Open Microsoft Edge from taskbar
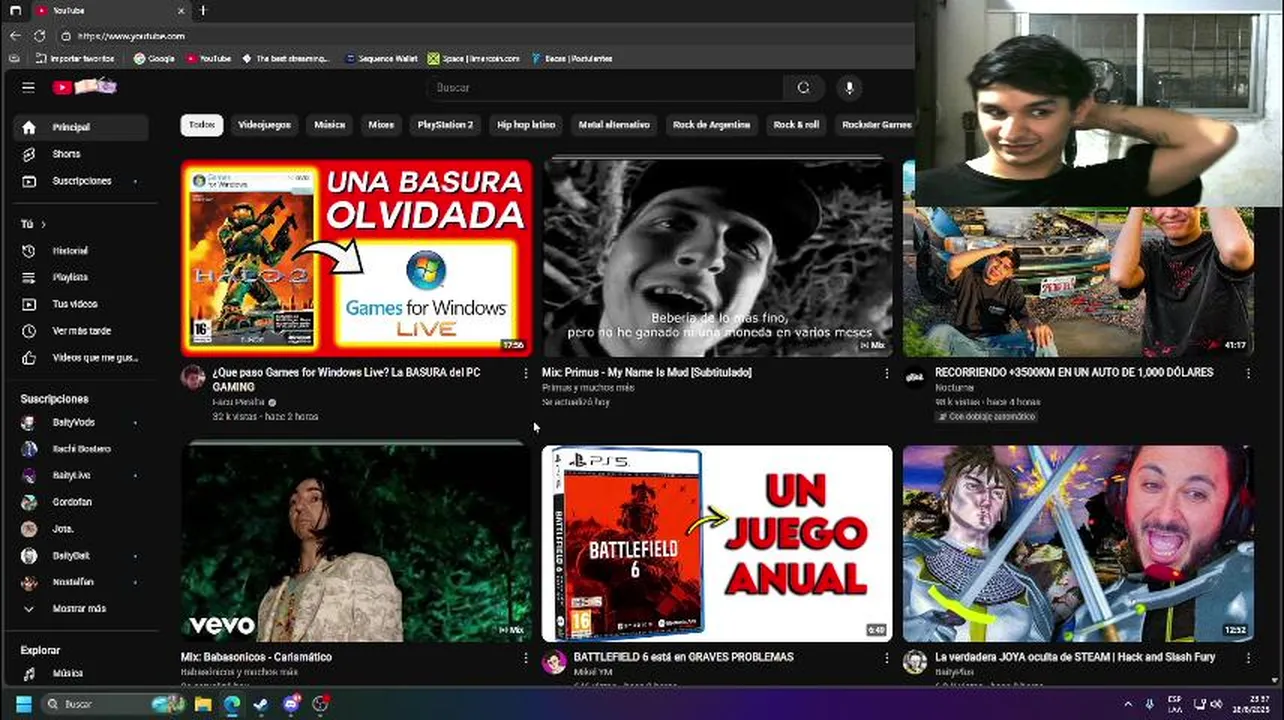1284x720 pixels. [232, 704]
